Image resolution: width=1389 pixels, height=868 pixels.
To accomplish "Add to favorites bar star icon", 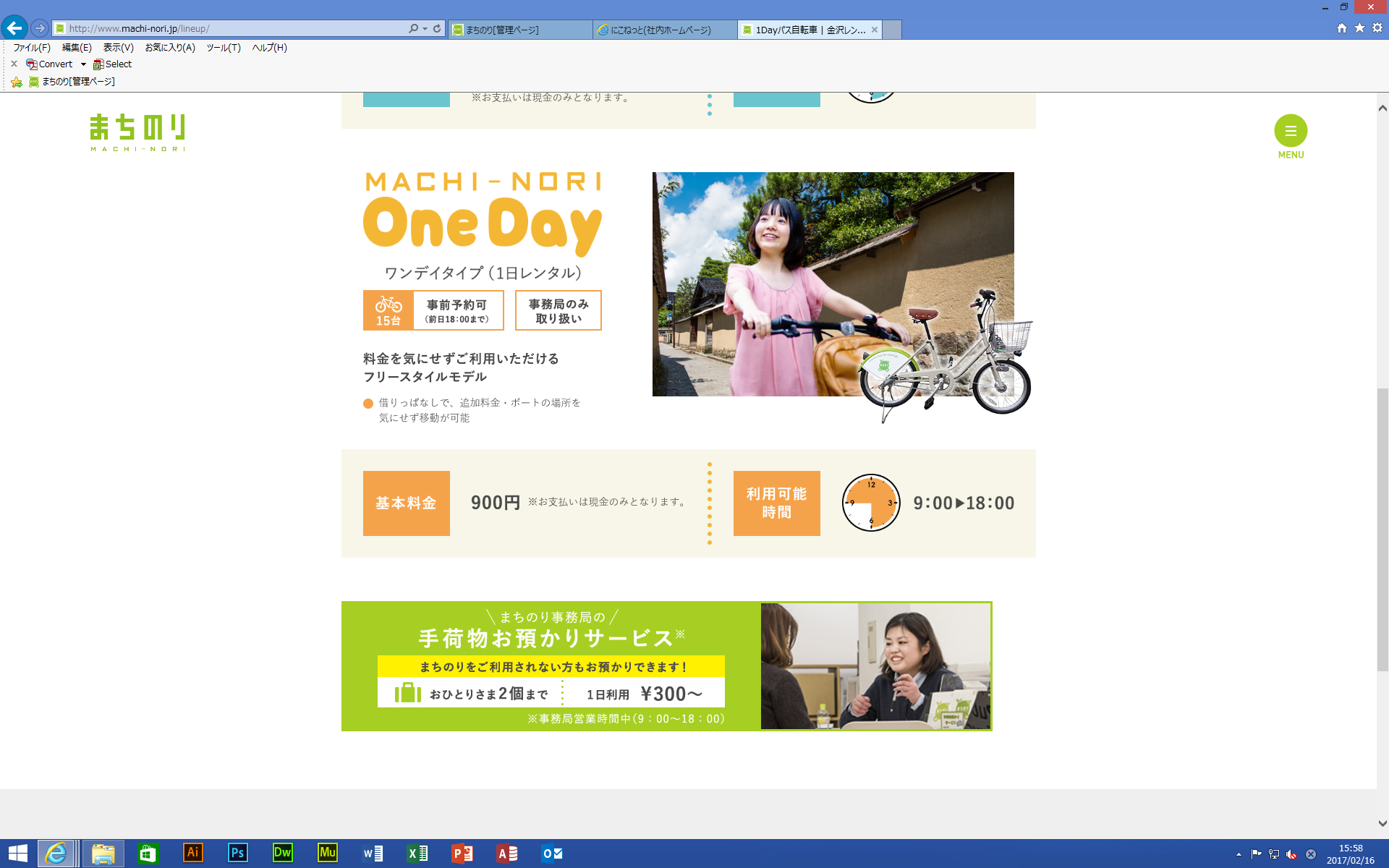I will [x=17, y=82].
